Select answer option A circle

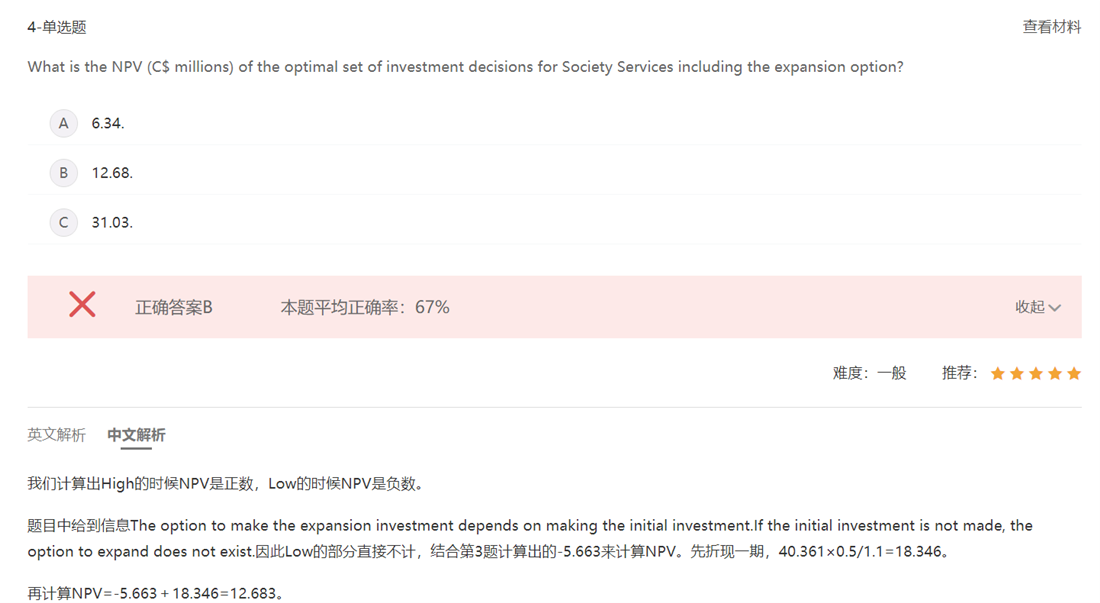click(63, 123)
